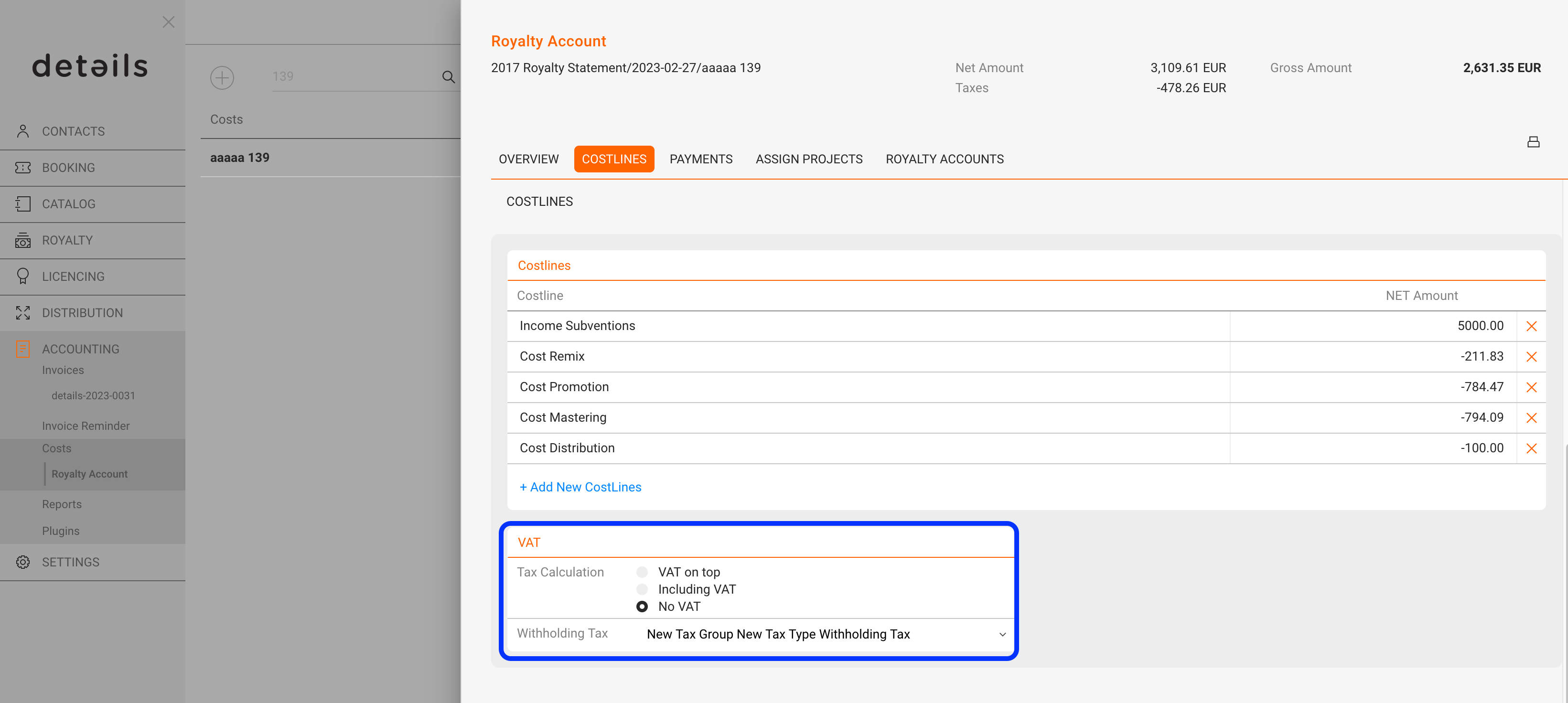This screenshot has width=1568, height=703.
Task: Click the add new cost plus icon
Action: click(222, 77)
